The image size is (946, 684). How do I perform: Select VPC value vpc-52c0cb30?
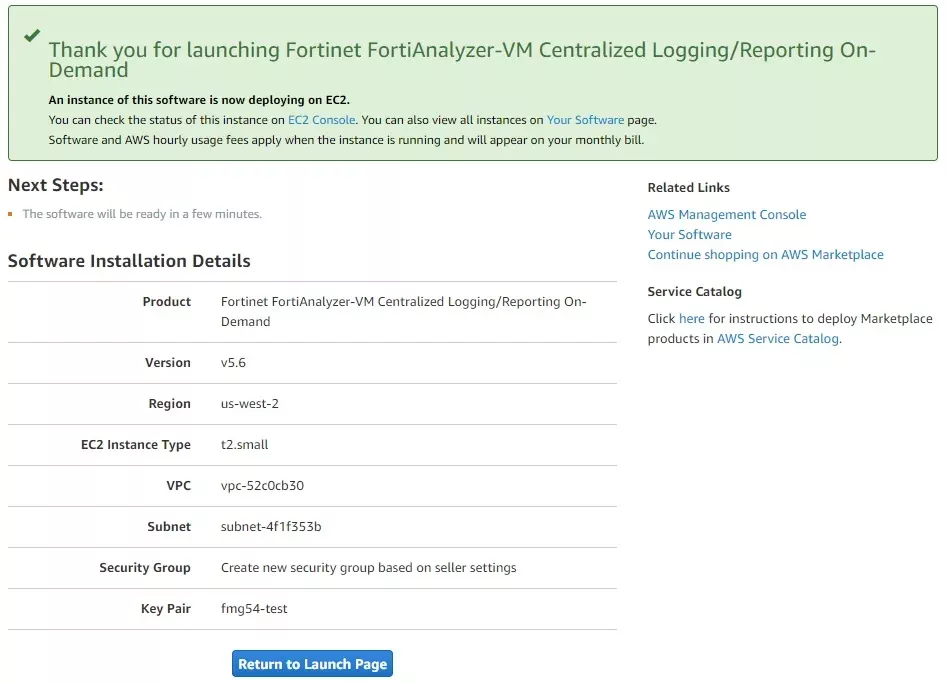(262, 486)
